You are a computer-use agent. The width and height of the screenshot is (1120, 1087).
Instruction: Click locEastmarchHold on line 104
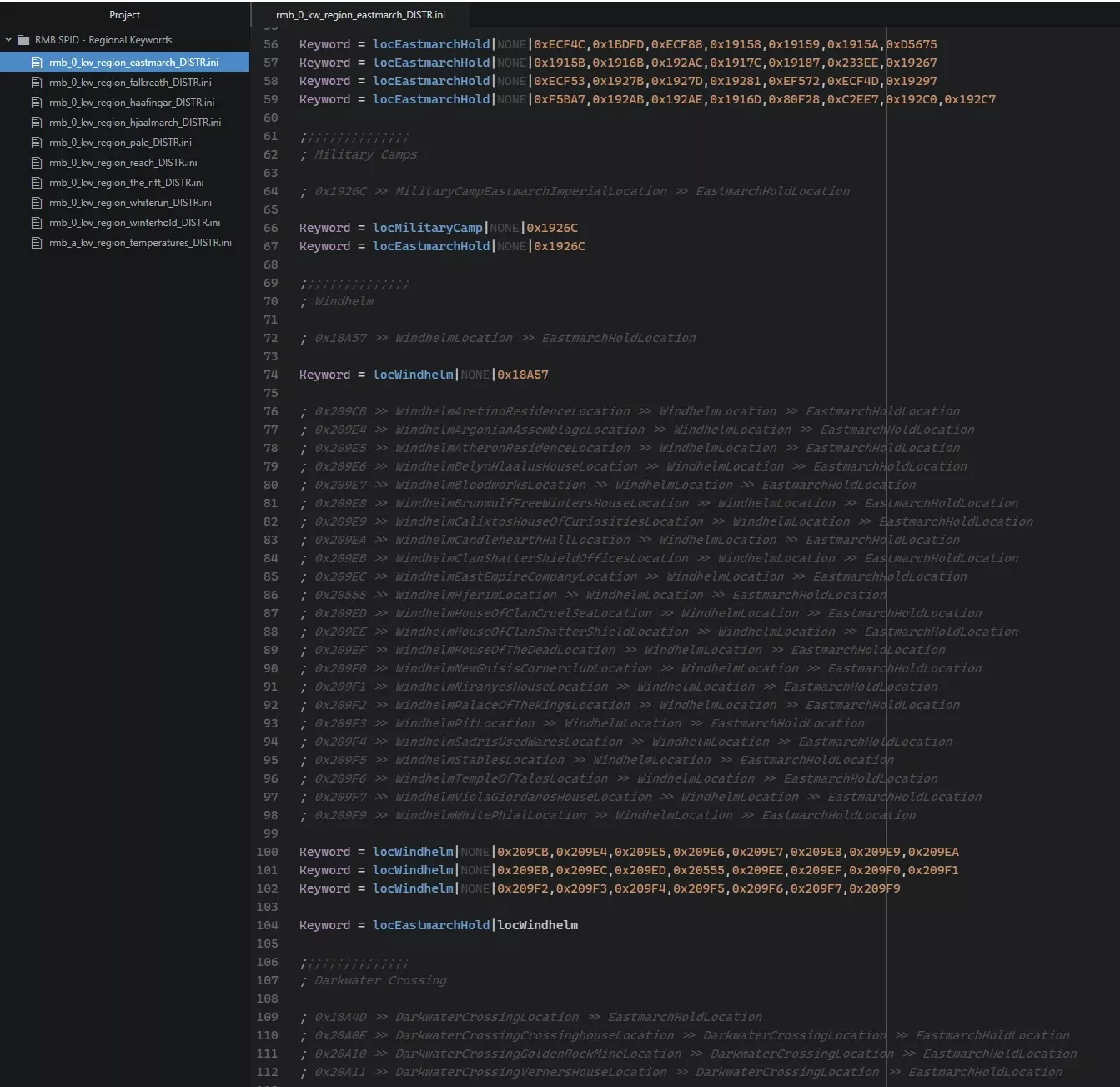coord(431,925)
